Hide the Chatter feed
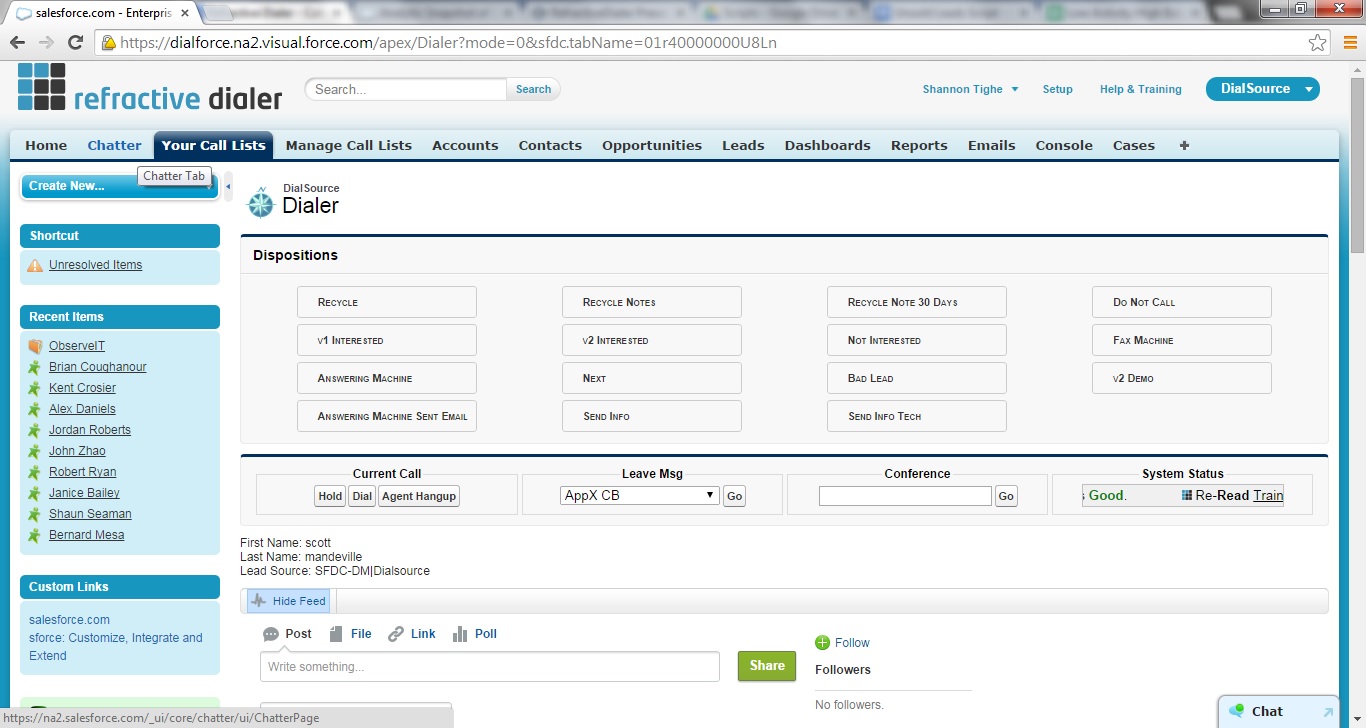The image size is (1366, 728). click(x=289, y=601)
